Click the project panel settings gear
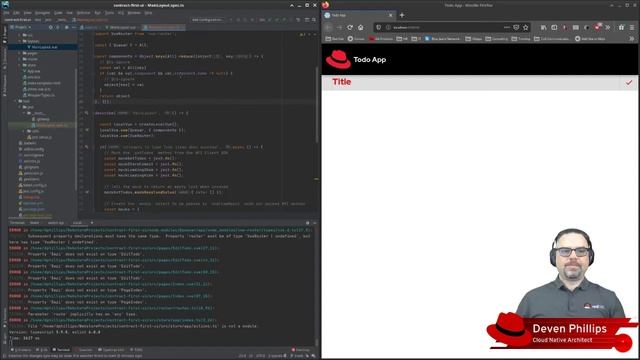This screenshot has height=360, width=640. [x=67, y=27]
